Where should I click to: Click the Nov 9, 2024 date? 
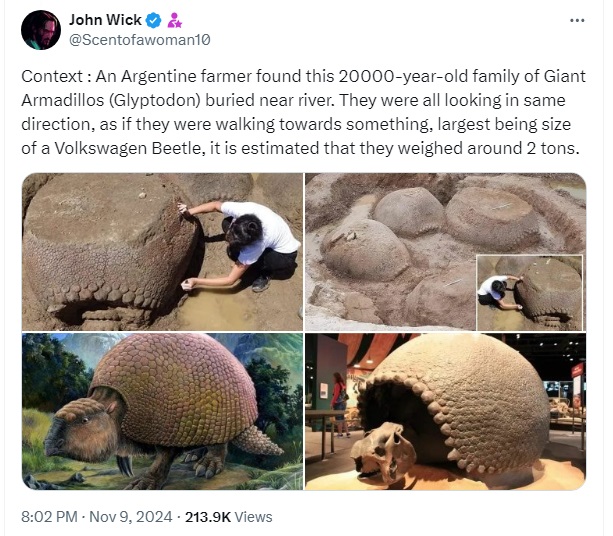tap(131, 517)
